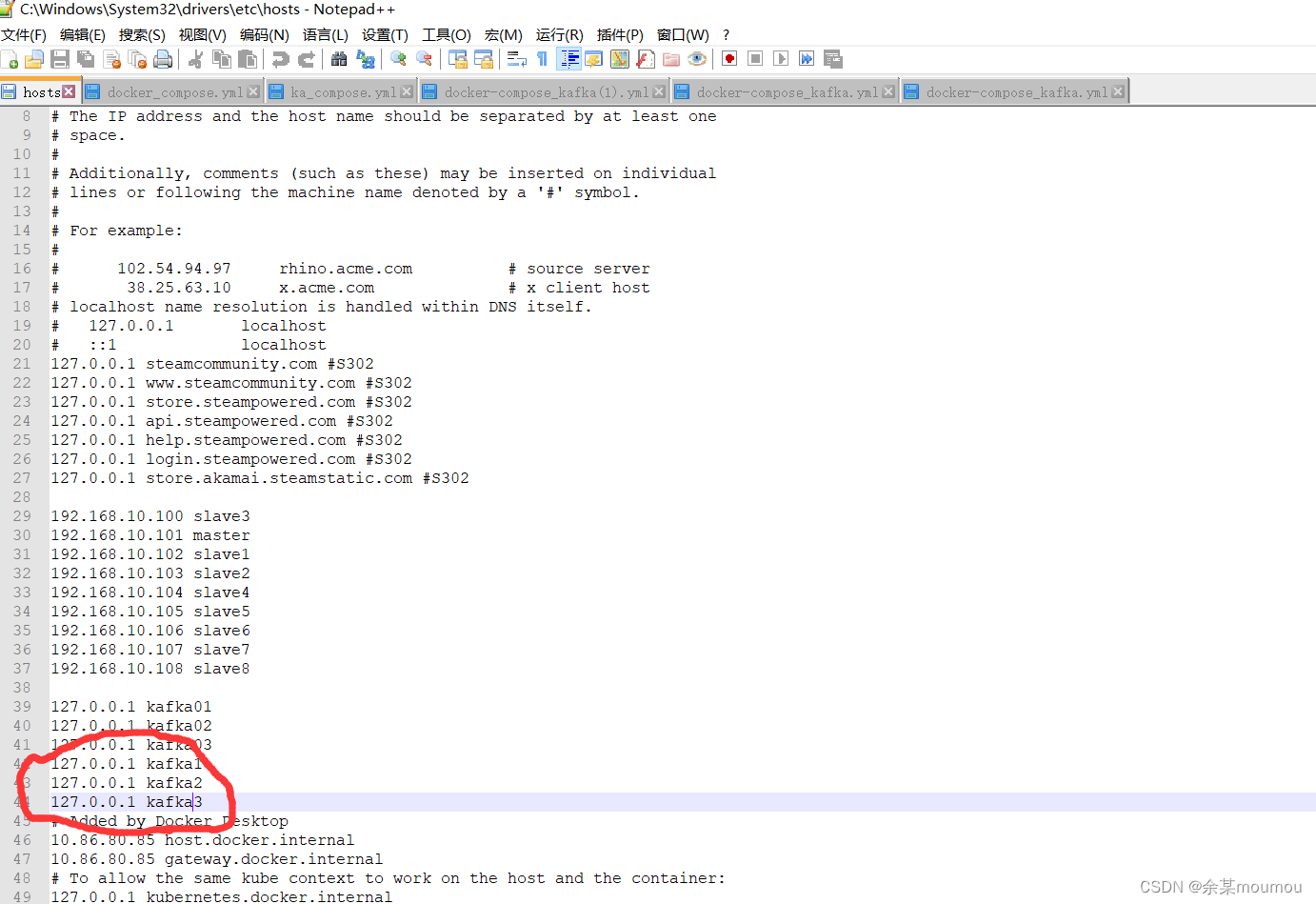The image size is (1316, 904).
Task: Toggle word wrap in the toolbar
Action: coord(516,59)
